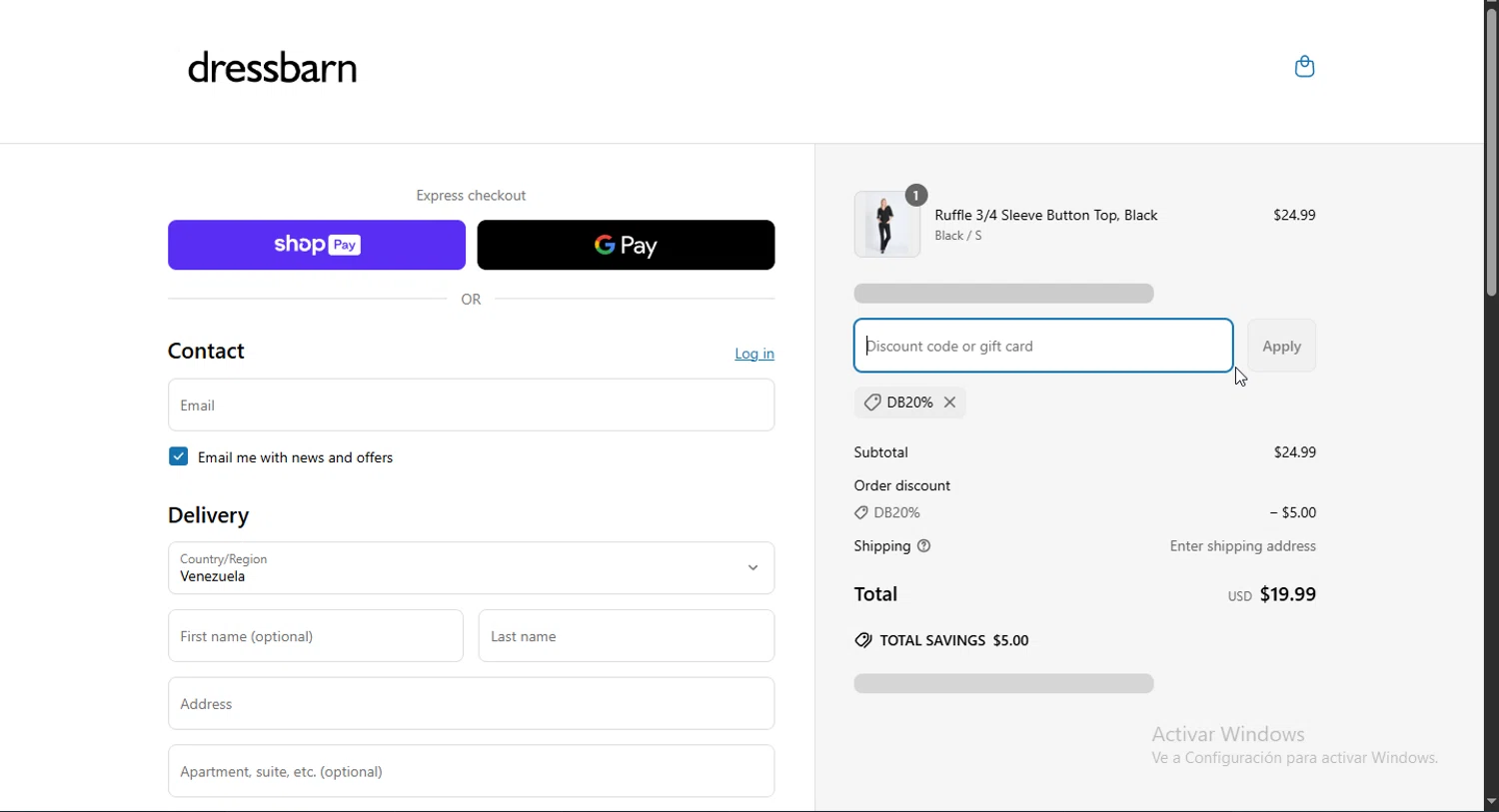
Task: Click the Last name field
Action: pos(627,636)
